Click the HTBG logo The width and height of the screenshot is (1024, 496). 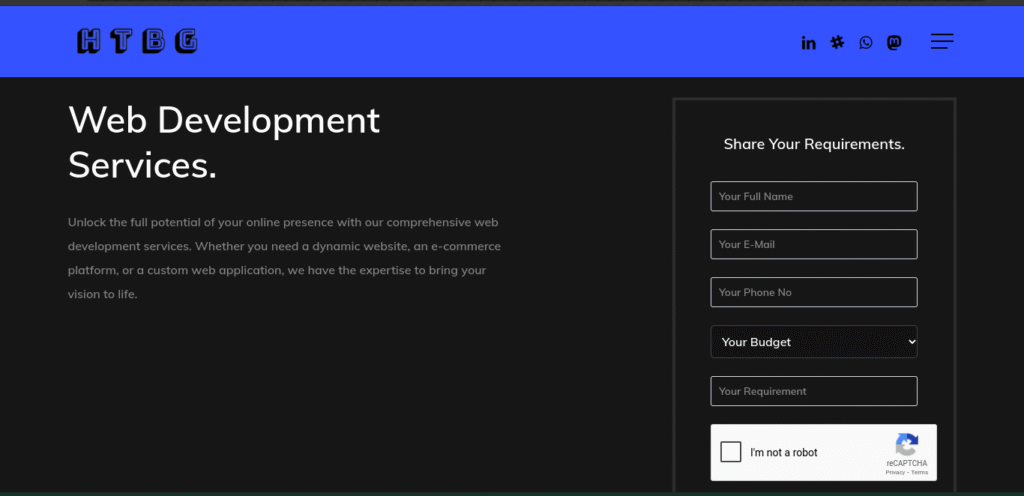coord(137,41)
